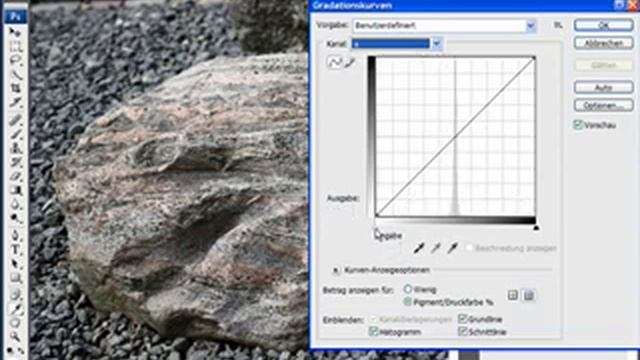
Task: Select the Healing Brush tool
Action: tap(16, 120)
